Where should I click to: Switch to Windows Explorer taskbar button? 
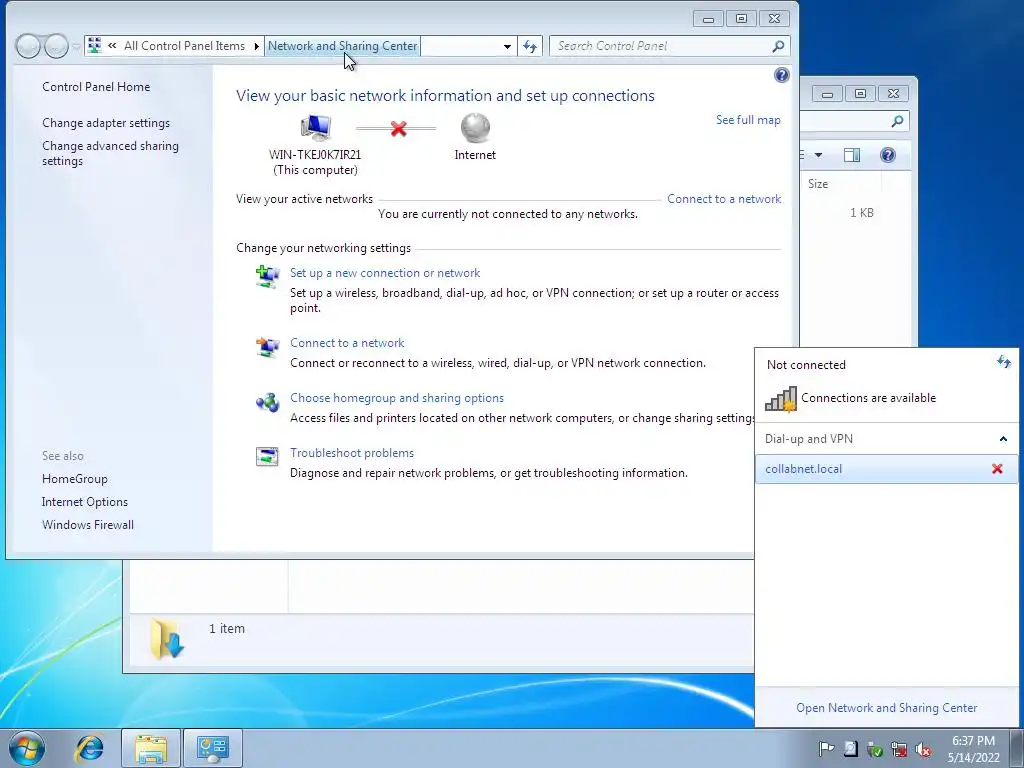coord(151,748)
